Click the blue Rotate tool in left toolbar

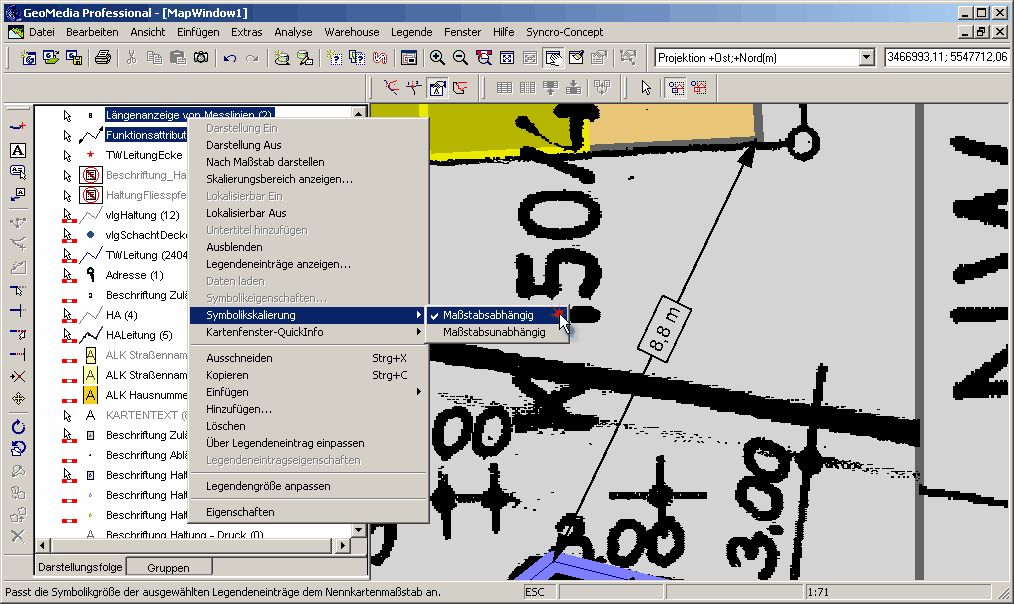click(x=17, y=427)
